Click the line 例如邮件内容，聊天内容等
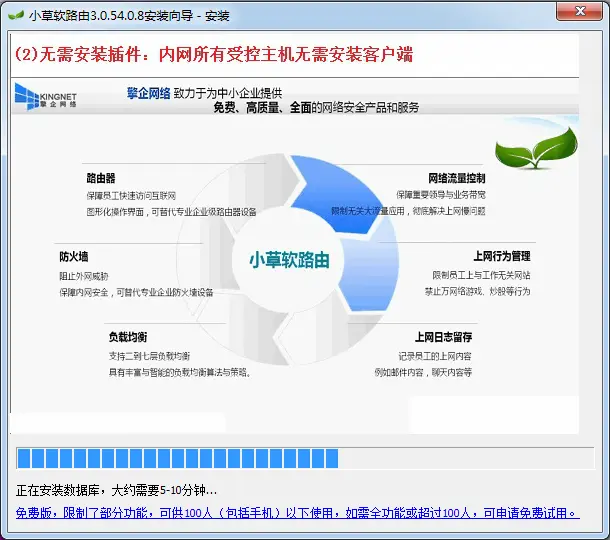 (423, 373)
